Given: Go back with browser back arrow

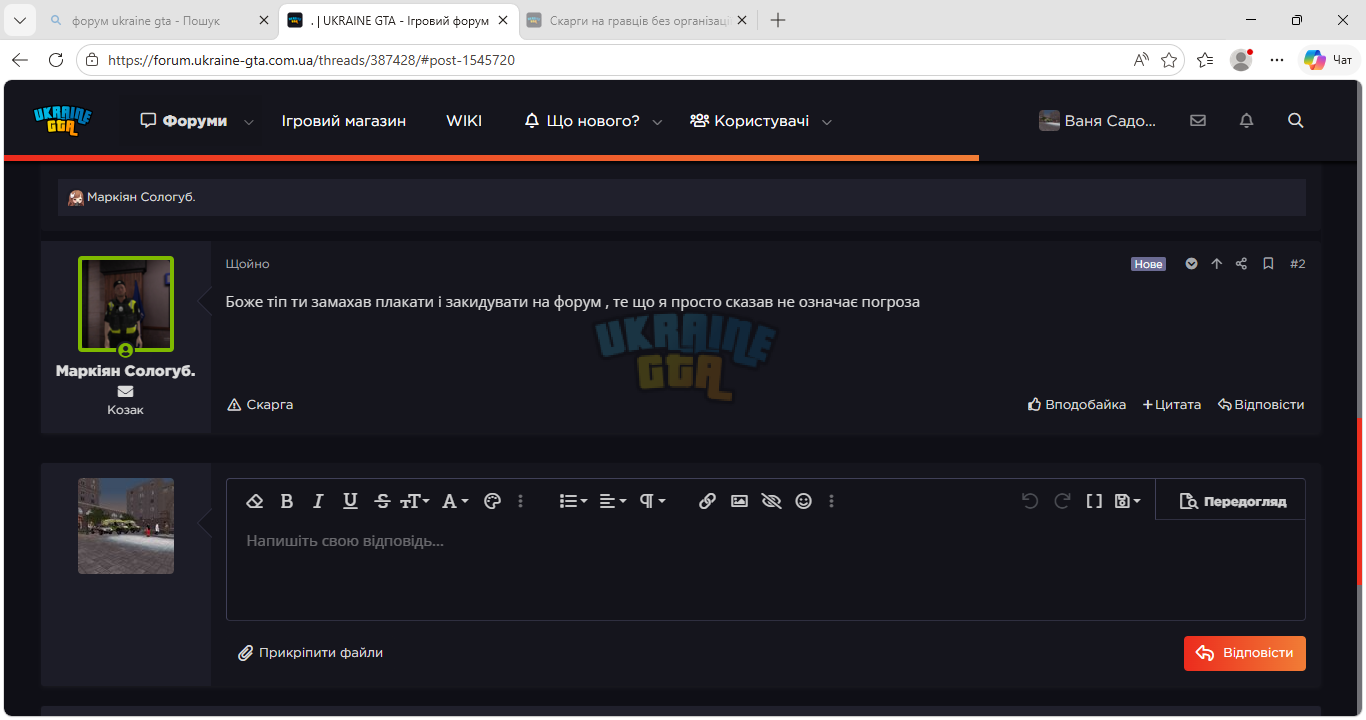Looking at the screenshot, I should coord(20,60).
